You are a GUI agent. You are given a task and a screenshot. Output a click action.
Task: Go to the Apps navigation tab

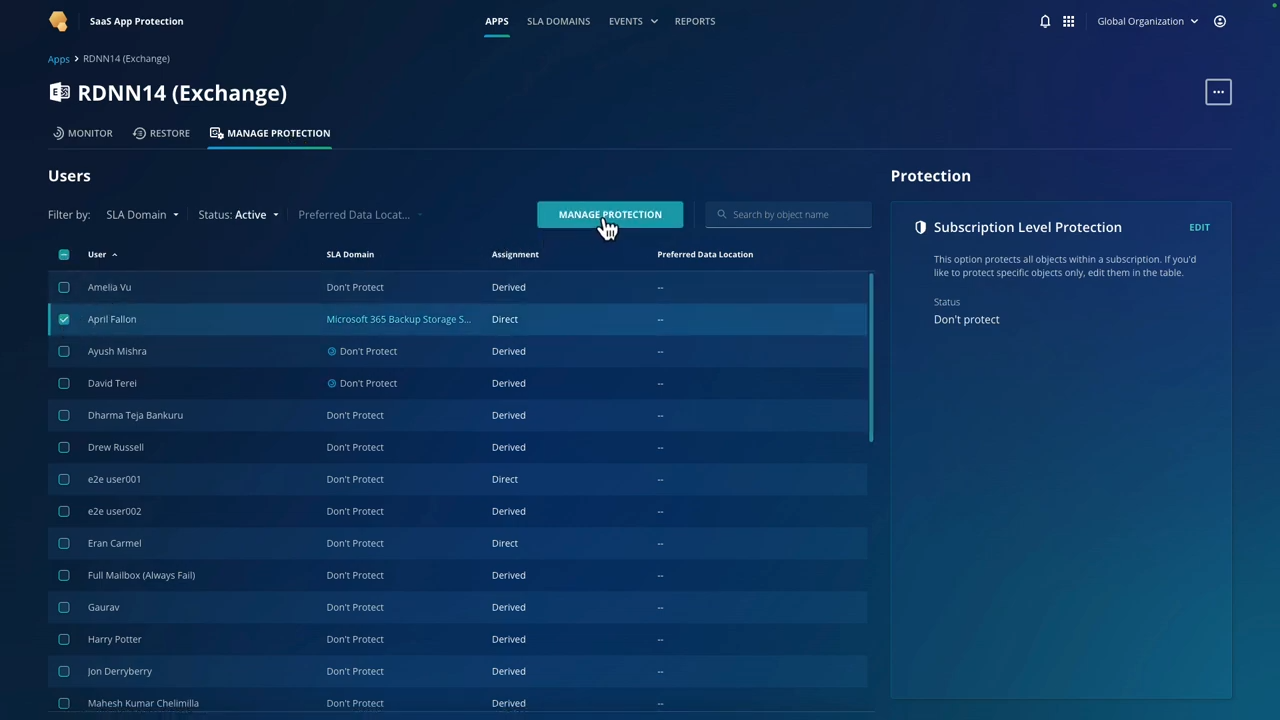click(497, 21)
